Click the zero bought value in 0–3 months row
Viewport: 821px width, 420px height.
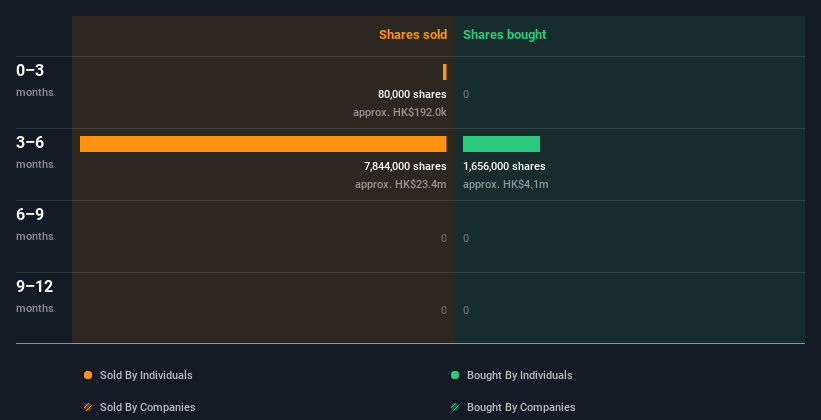[466, 94]
